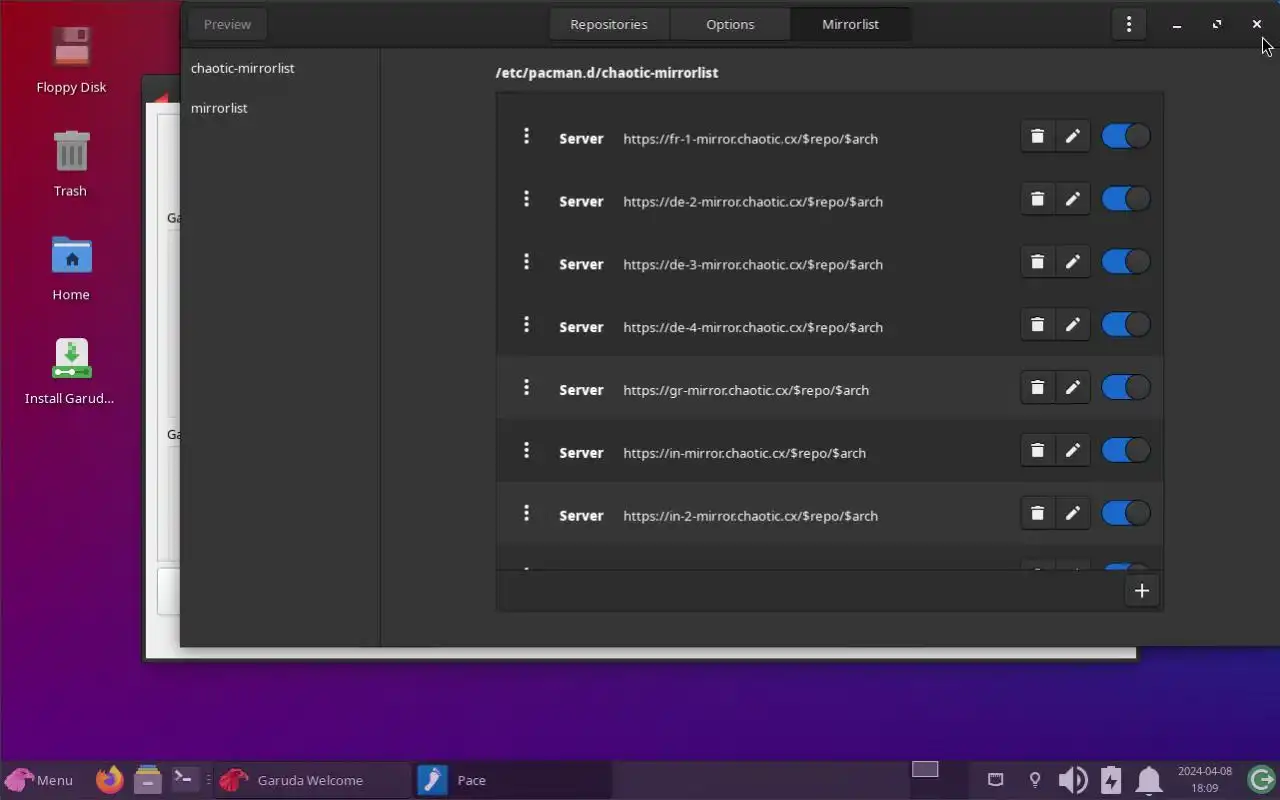This screenshot has height=800, width=1280.
Task: Add a new mirror with plus button
Action: [x=1141, y=591]
